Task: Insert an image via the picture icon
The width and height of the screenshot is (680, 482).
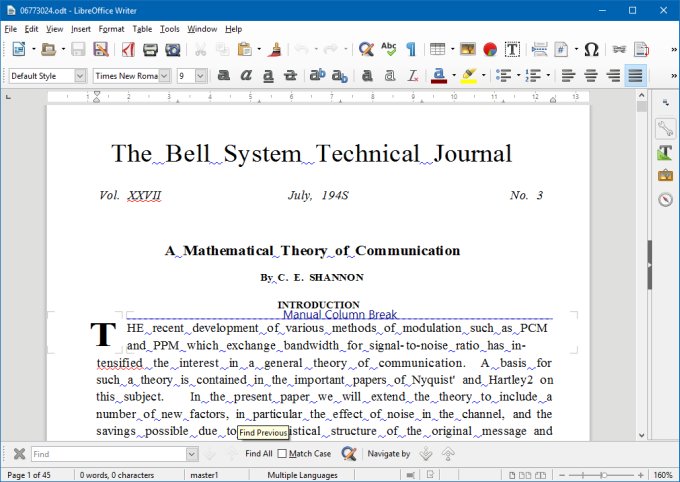Action: (468, 49)
